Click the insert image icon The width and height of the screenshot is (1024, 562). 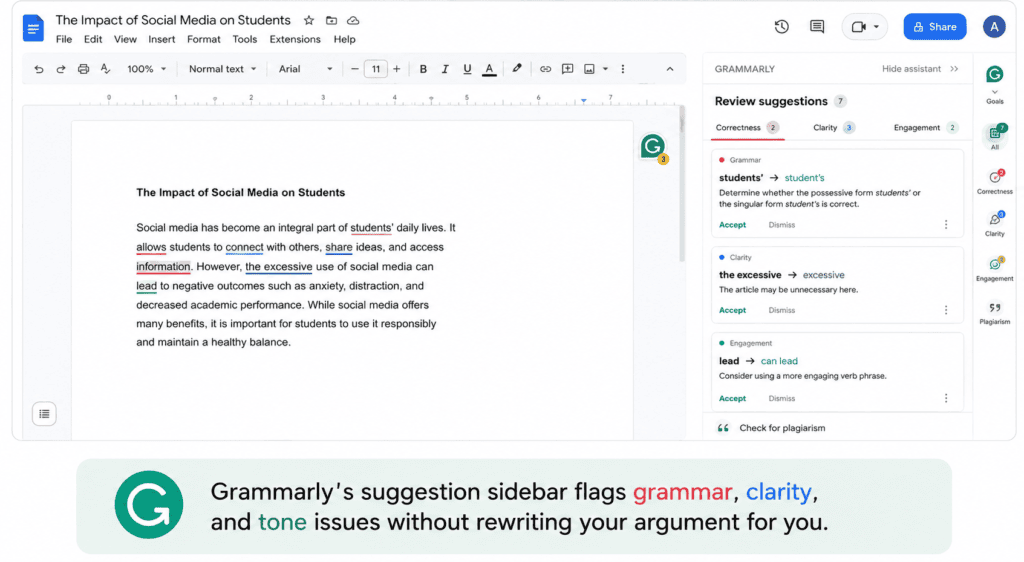coord(589,69)
